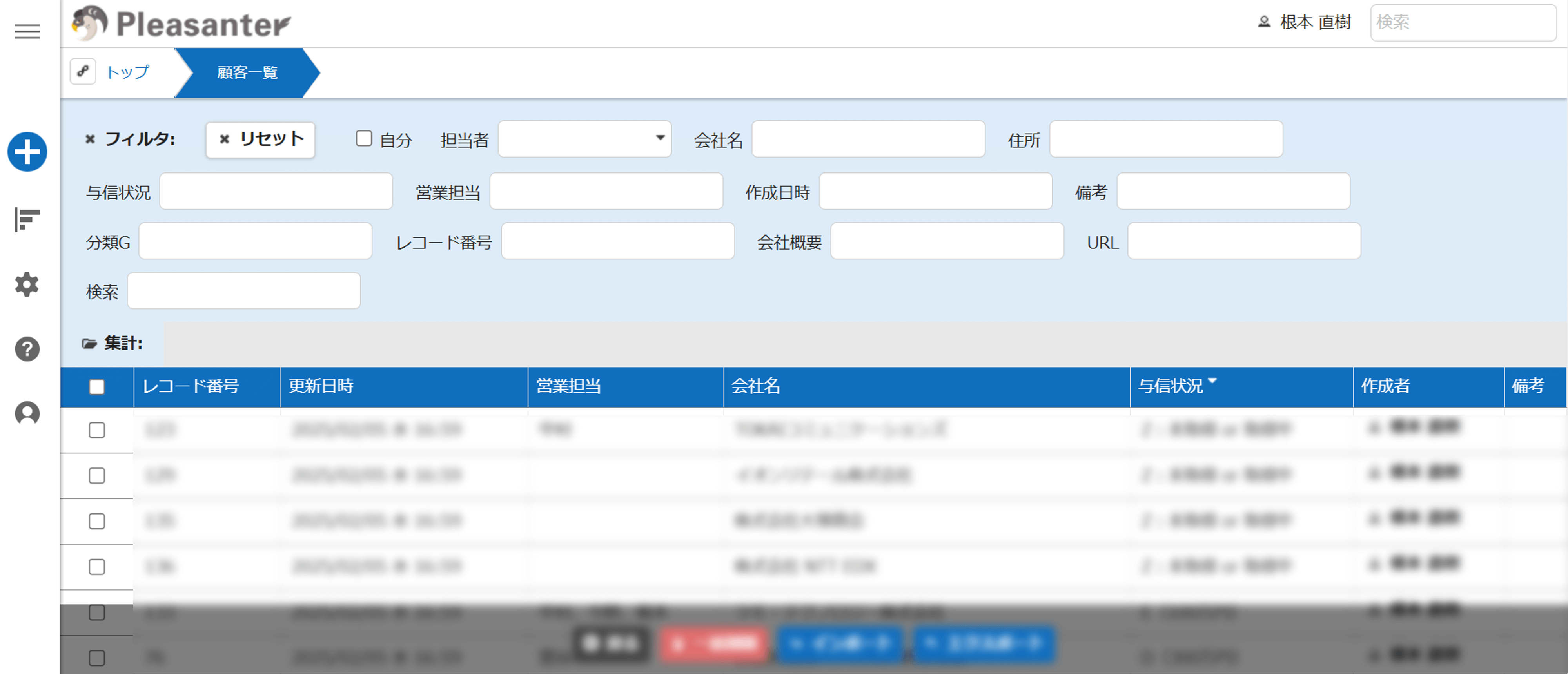The height and width of the screenshot is (674, 1568).
Task: Click the link icon beside トップ
Action: pos(83,72)
